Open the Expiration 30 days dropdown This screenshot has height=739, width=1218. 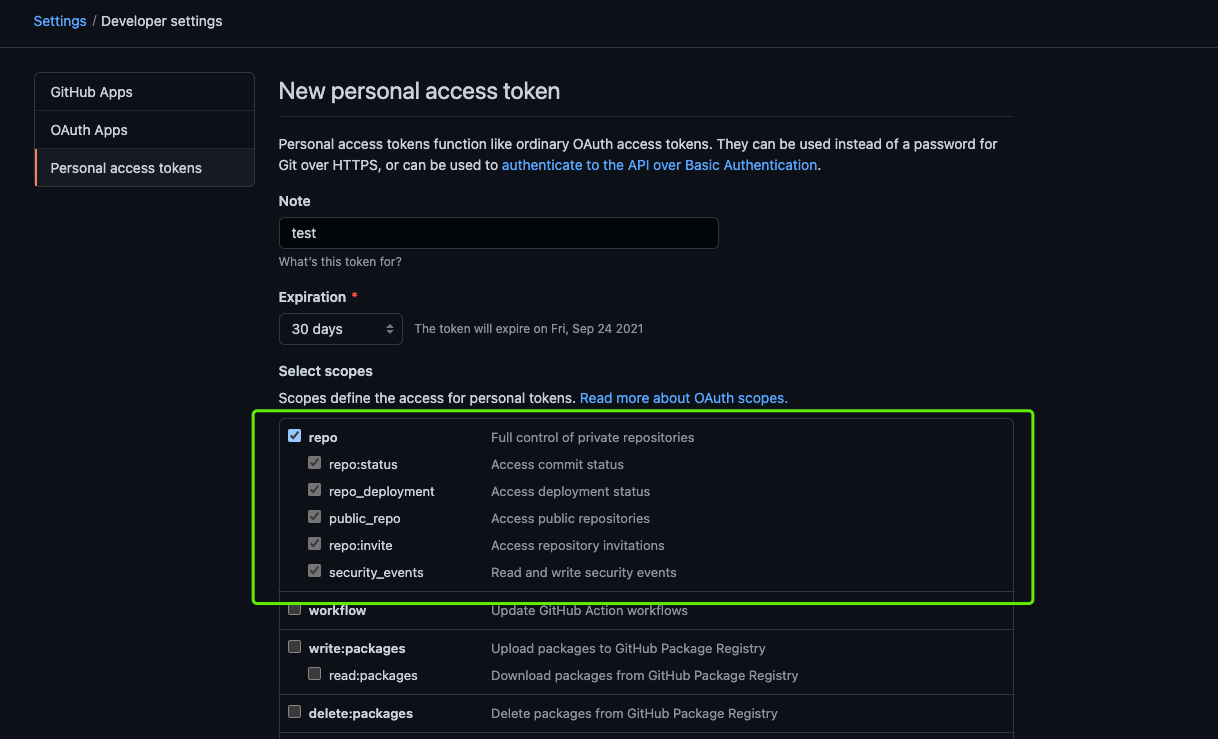coord(341,329)
